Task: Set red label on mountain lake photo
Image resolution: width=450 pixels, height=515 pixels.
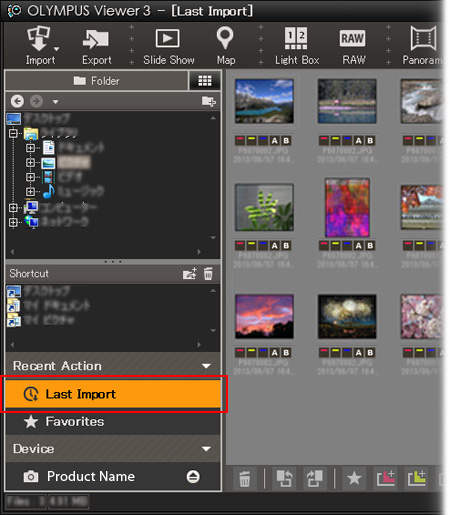Action: (x=240, y=140)
